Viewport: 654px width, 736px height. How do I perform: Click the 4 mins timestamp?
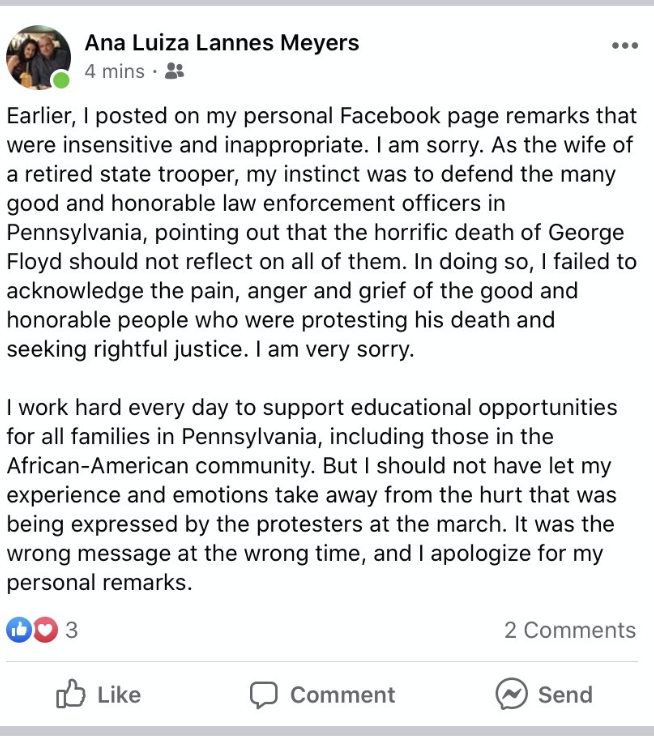[115, 71]
